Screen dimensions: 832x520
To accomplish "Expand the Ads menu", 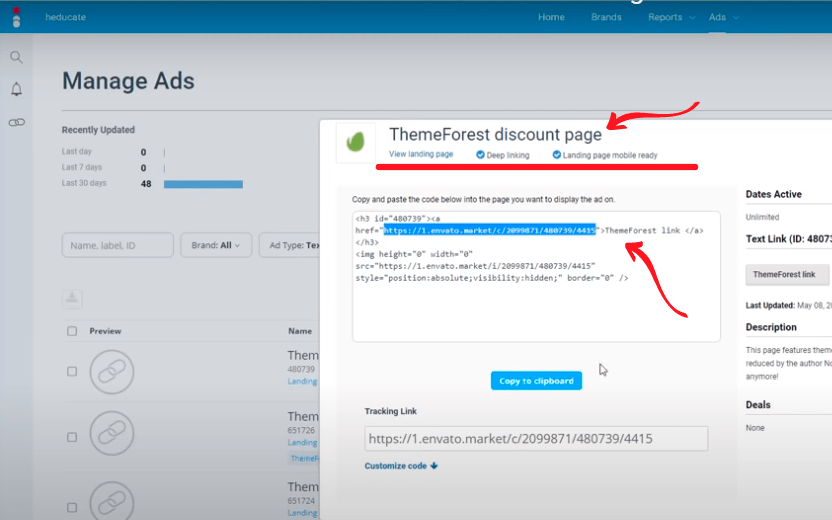I will click(723, 17).
